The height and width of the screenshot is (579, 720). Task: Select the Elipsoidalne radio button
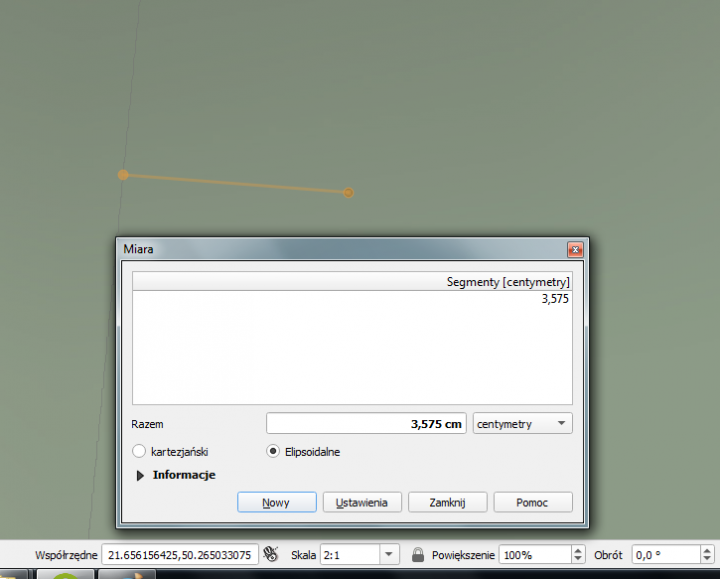click(272, 451)
